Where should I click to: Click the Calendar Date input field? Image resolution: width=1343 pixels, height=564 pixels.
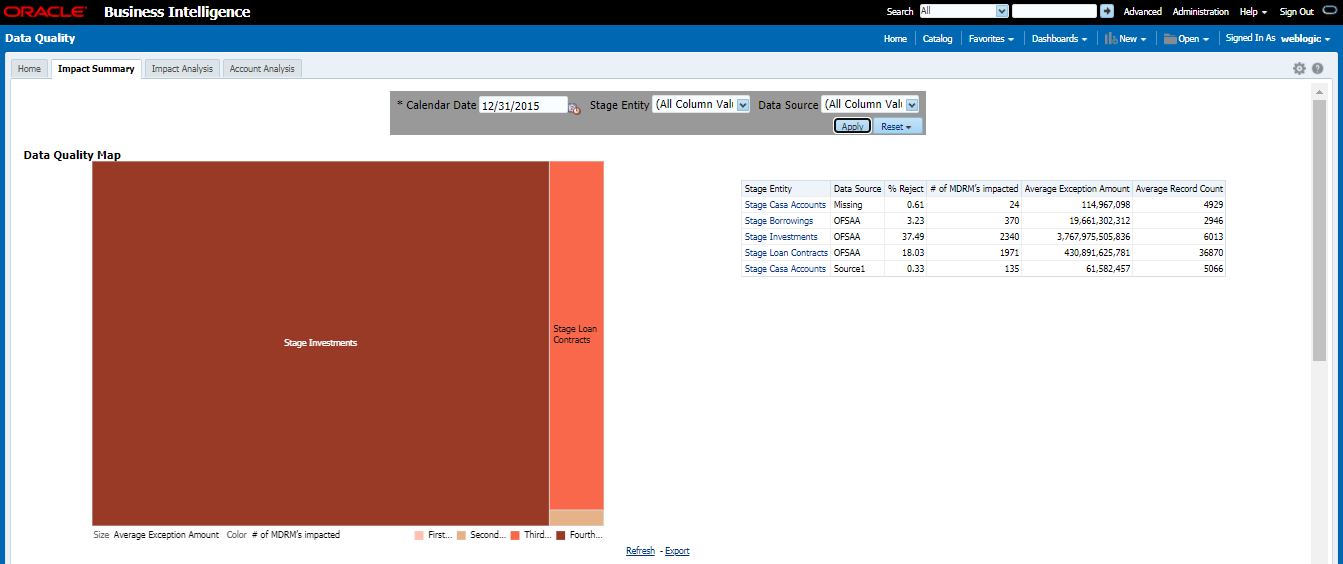523,105
